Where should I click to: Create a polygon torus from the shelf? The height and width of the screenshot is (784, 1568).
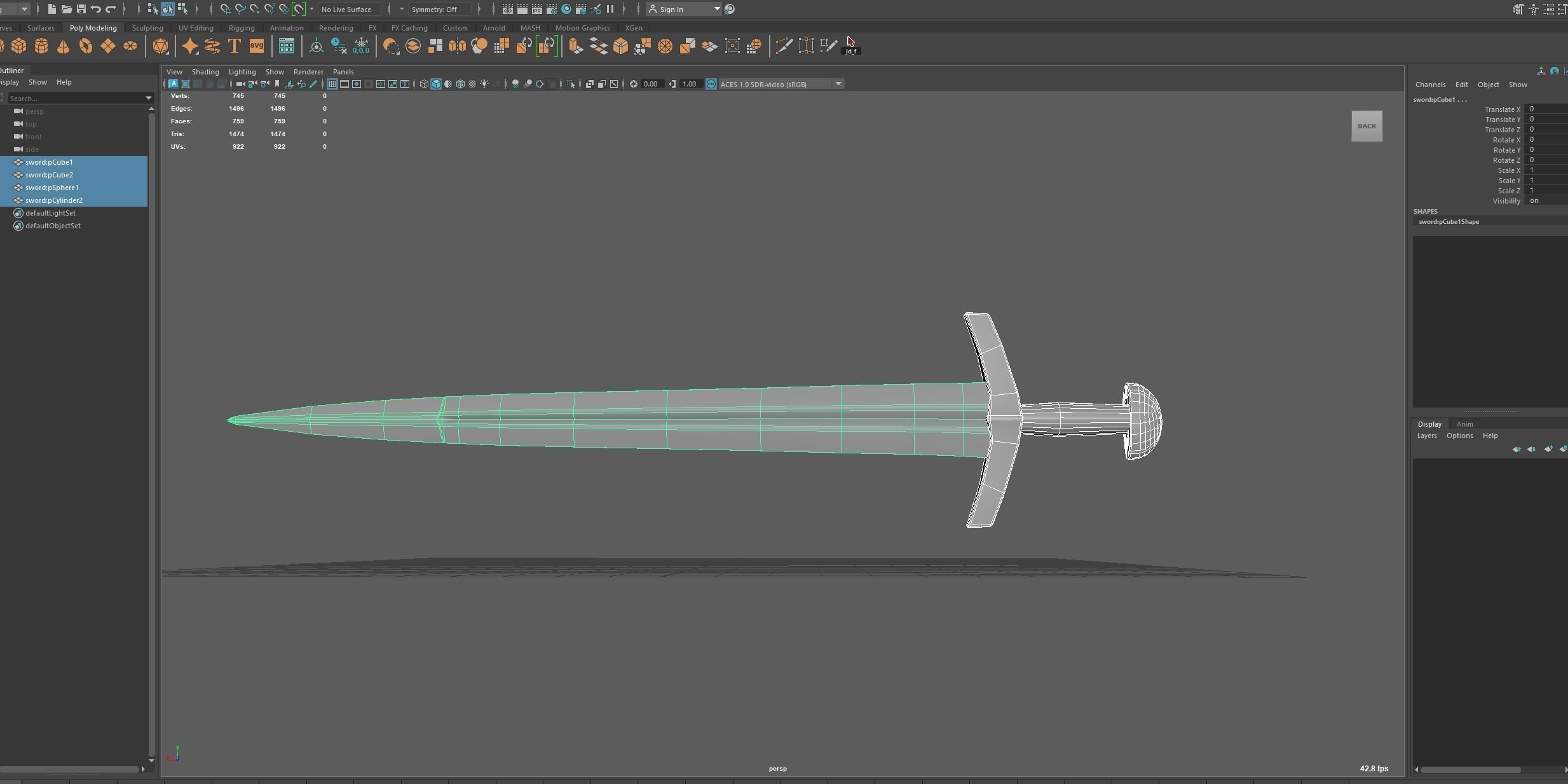86,46
